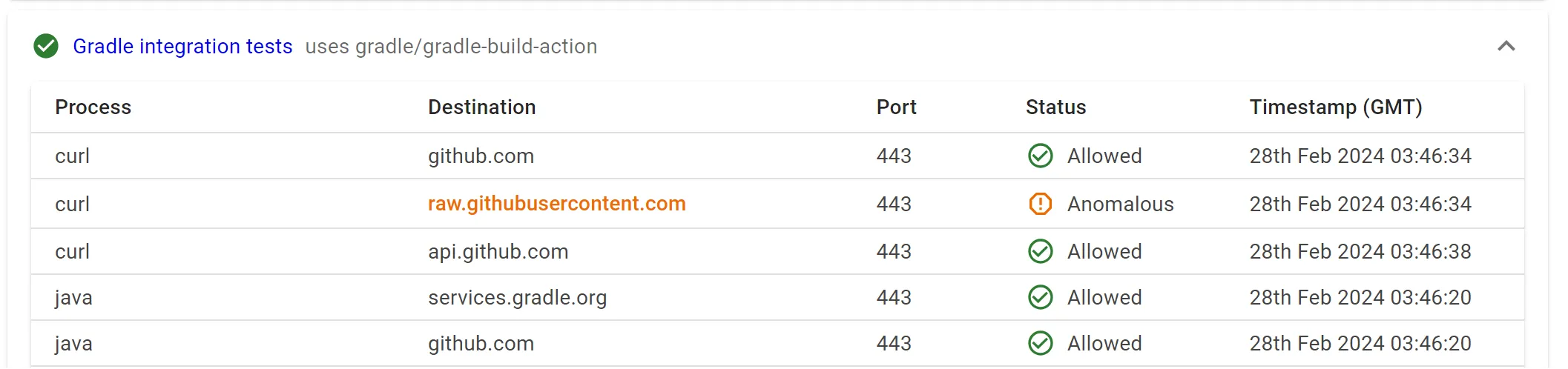Click the Anomalous status text
The height and width of the screenshot is (369, 1568).
(1120, 204)
